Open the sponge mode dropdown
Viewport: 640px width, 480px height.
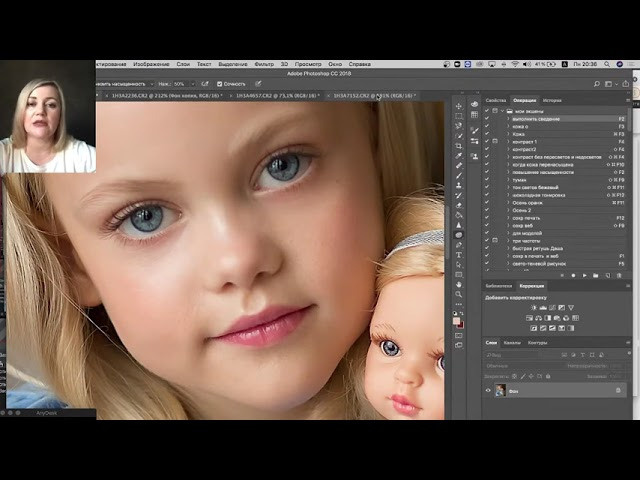pyautogui.click(x=152, y=84)
